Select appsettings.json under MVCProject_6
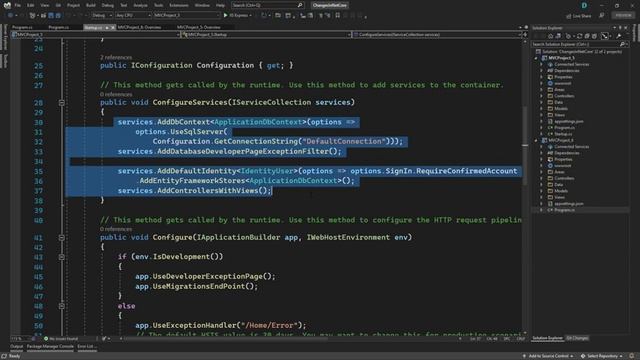640x360 pixels. 568,204
